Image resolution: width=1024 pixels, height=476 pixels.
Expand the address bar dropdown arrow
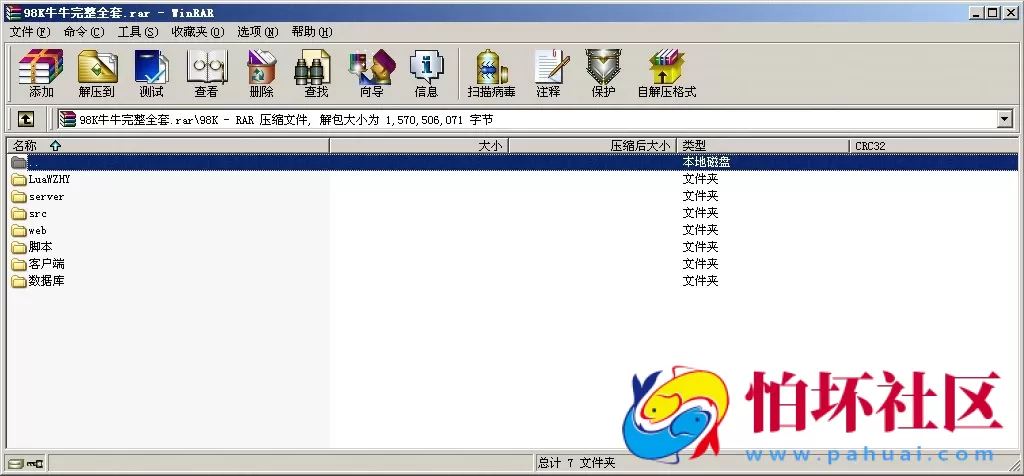pyautogui.click(x=1005, y=119)
